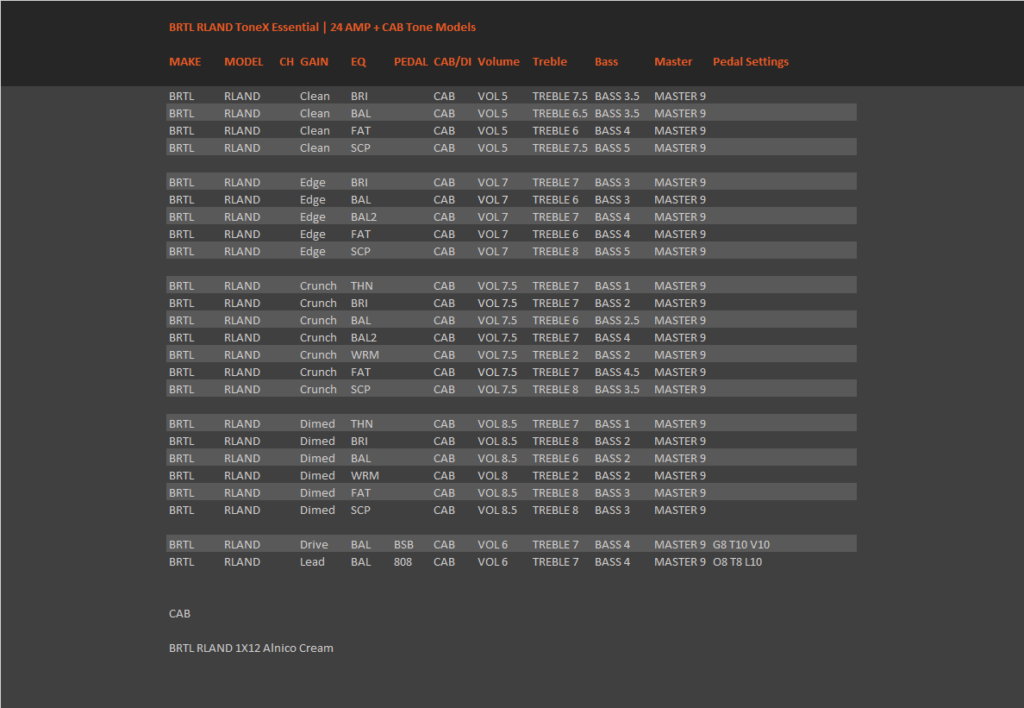Select TREBLE 7.5 in the Clean BRI row

click(560, 96)
